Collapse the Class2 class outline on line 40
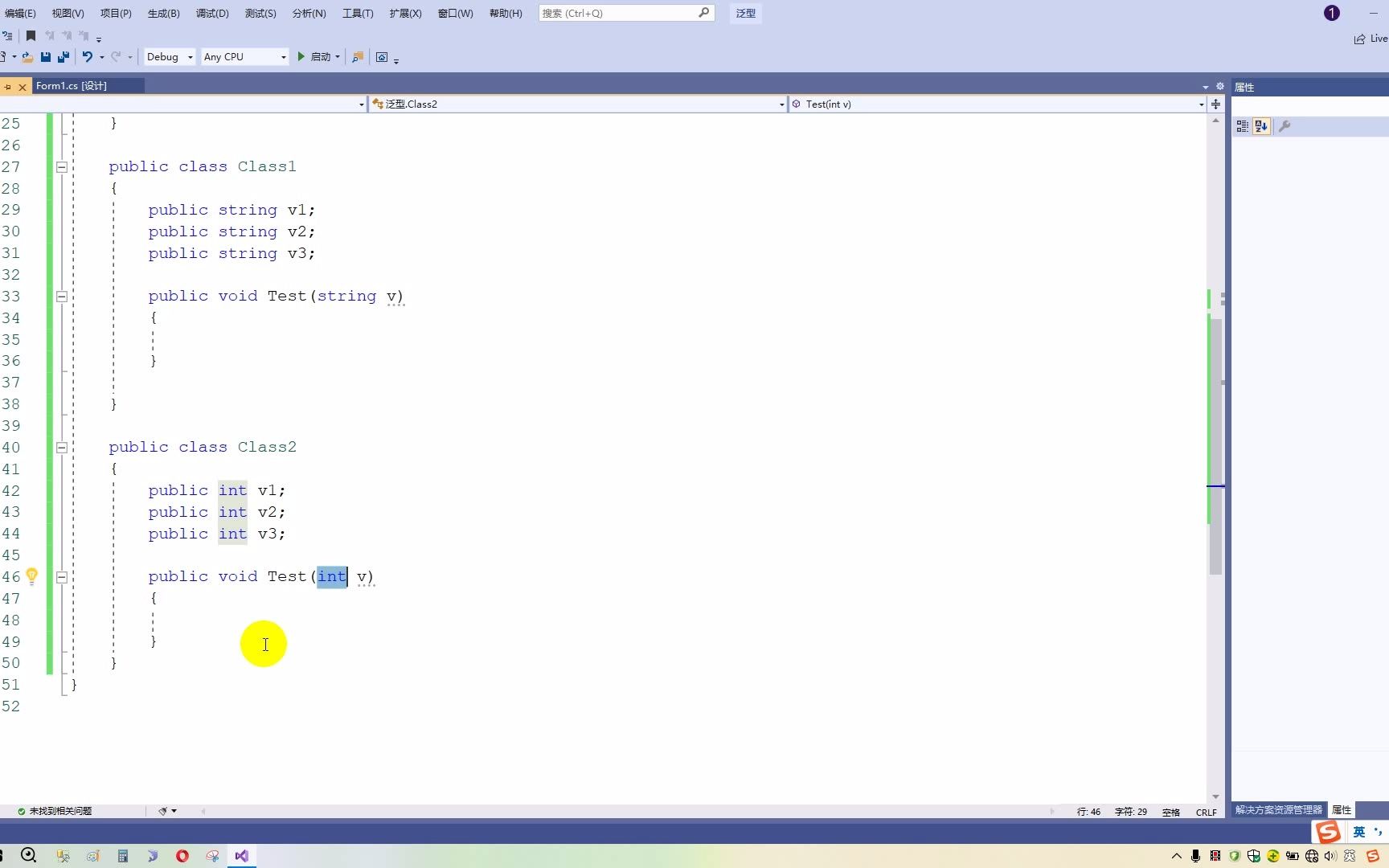Image resolution: width=1389 pixels, height=868 pixels. coord(62,448)
